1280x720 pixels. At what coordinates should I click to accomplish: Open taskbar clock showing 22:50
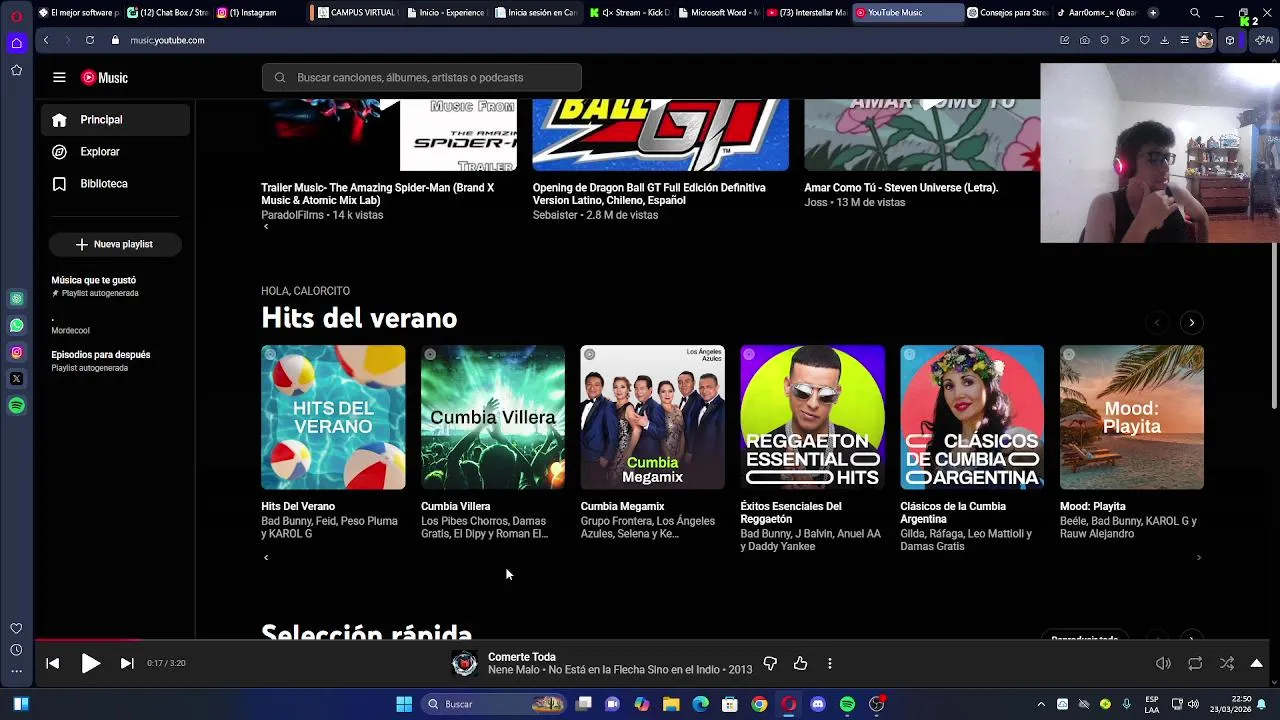point(1229,704)
